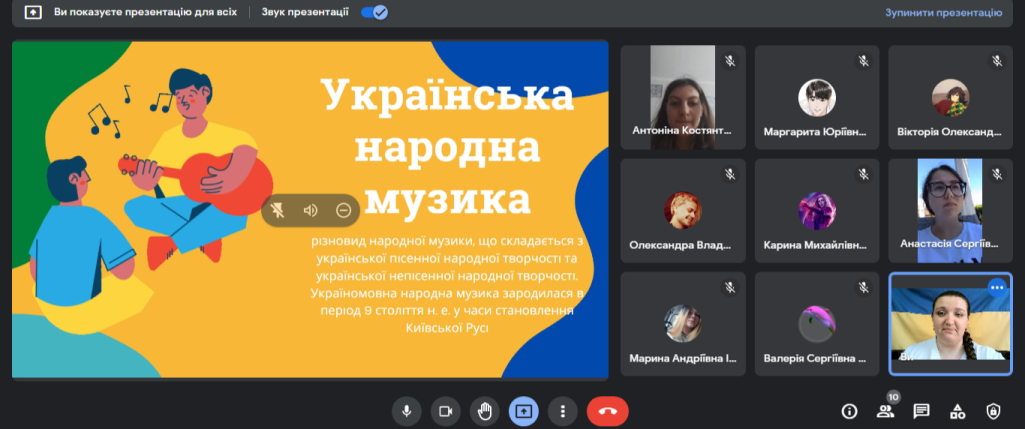Open the three-dot more options menu in bottom bar
1025x429 pixels.
click(x=564, y=410)
